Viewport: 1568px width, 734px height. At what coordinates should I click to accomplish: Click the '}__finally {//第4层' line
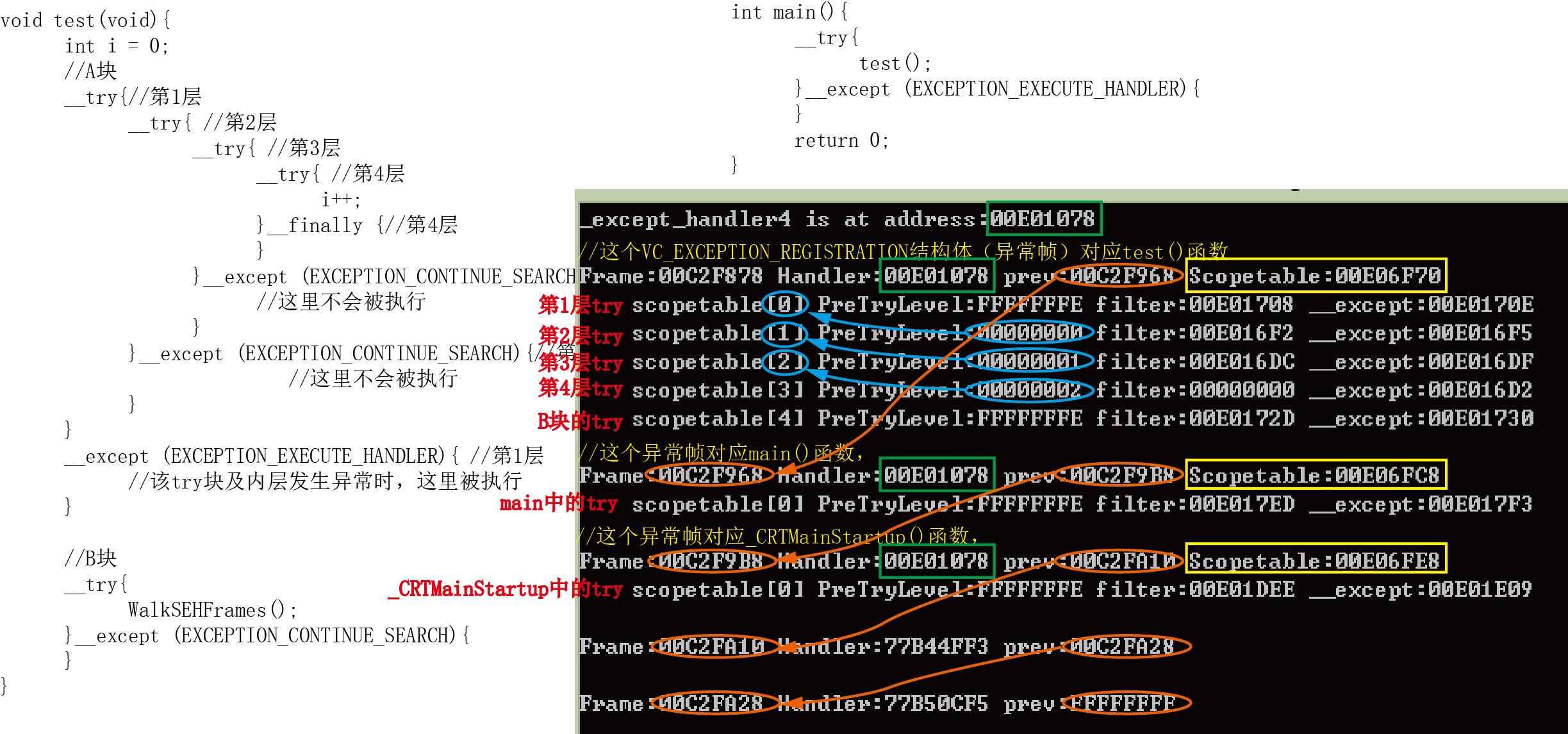click(x=357, y=225)
